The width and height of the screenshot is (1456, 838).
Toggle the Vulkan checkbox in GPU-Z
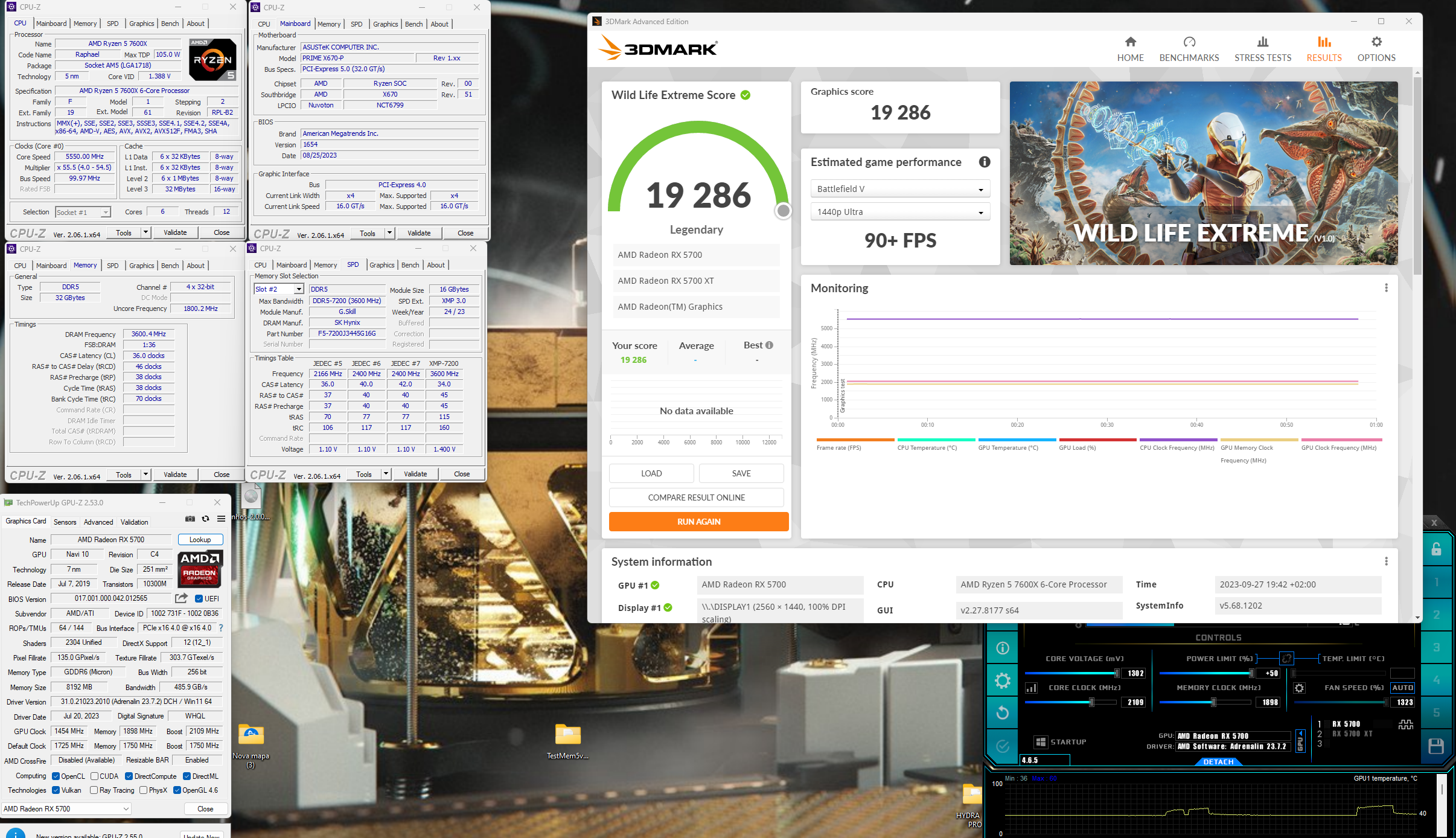[56, 790]
